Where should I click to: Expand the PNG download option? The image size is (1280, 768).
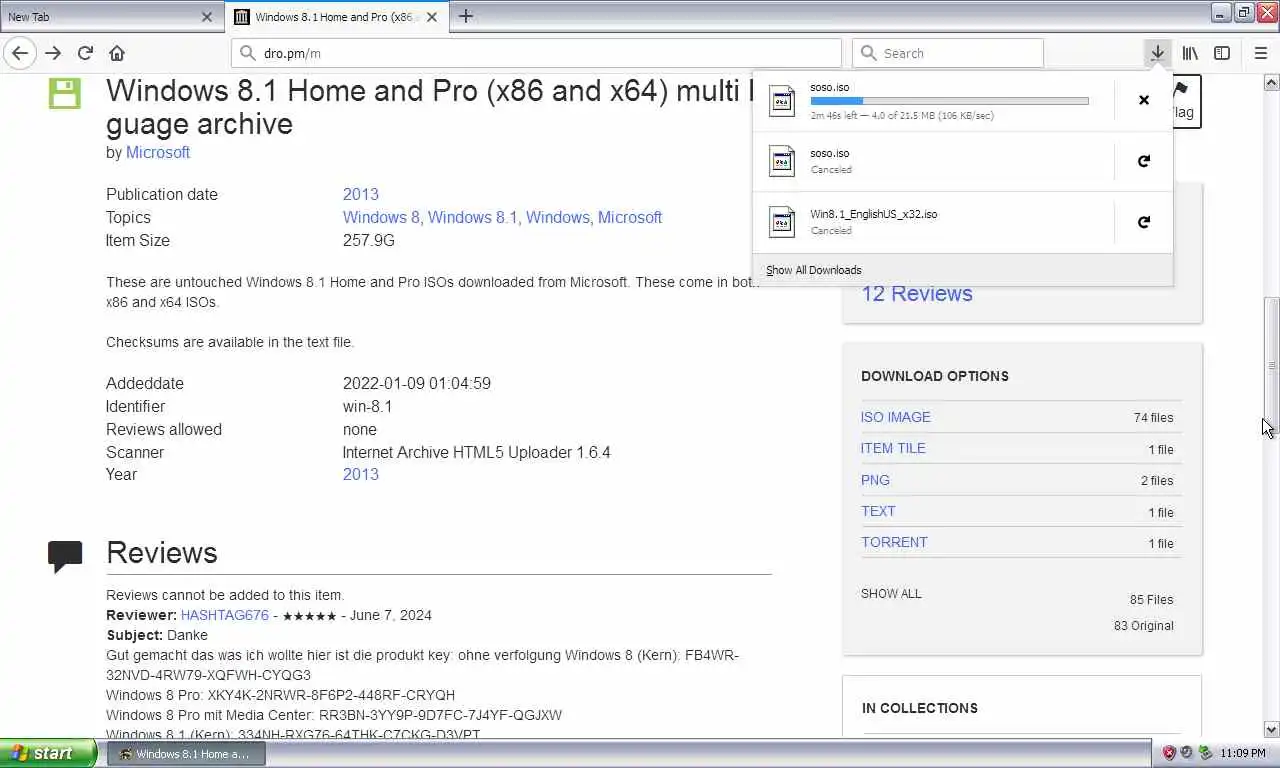875,480
